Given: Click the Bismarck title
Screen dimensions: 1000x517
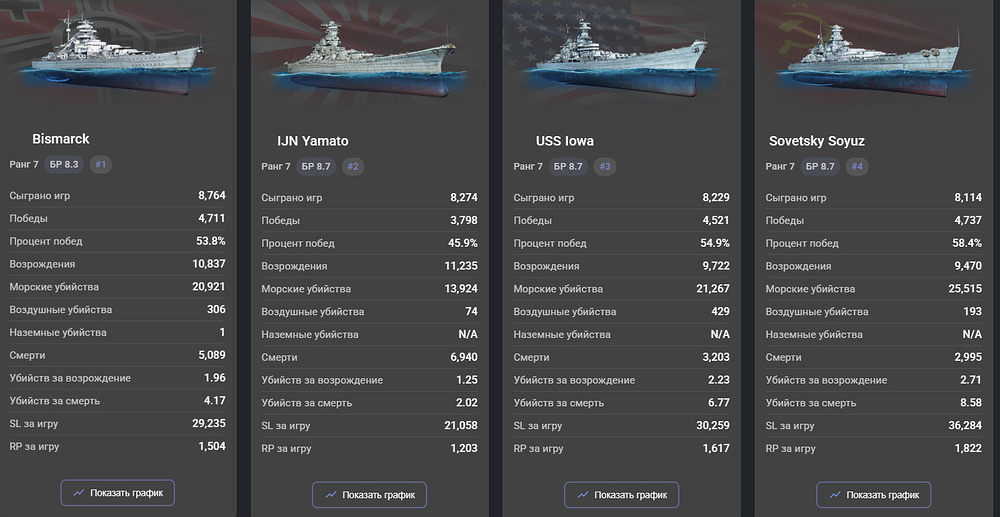Looking at the screenshot, I should (61, 138).
